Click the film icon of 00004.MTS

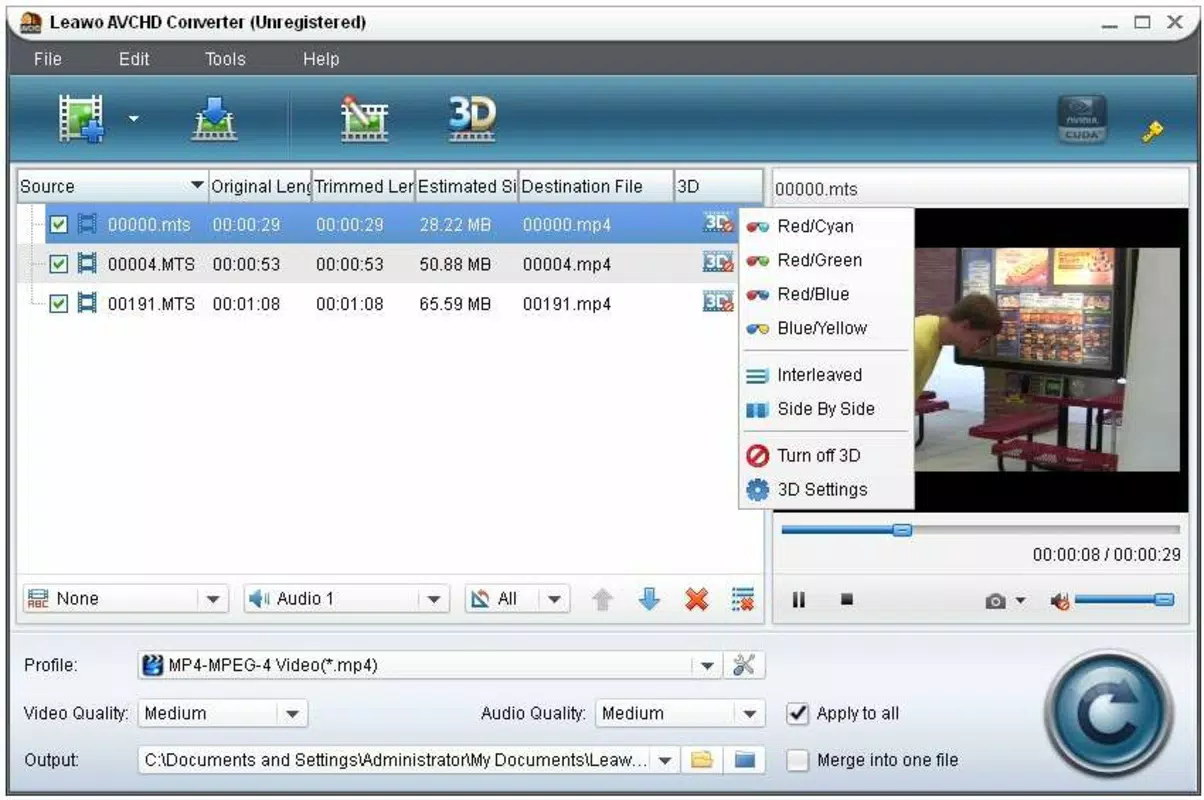point(88,264)
